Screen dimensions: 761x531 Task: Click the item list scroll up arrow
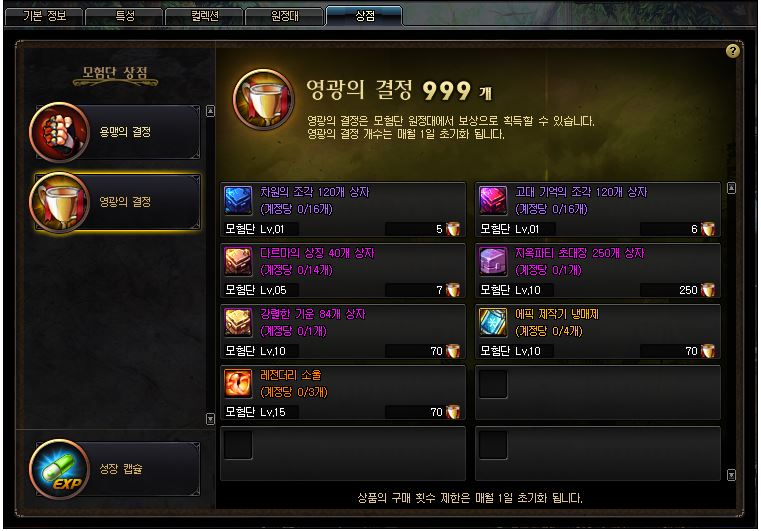click(731, 188)
